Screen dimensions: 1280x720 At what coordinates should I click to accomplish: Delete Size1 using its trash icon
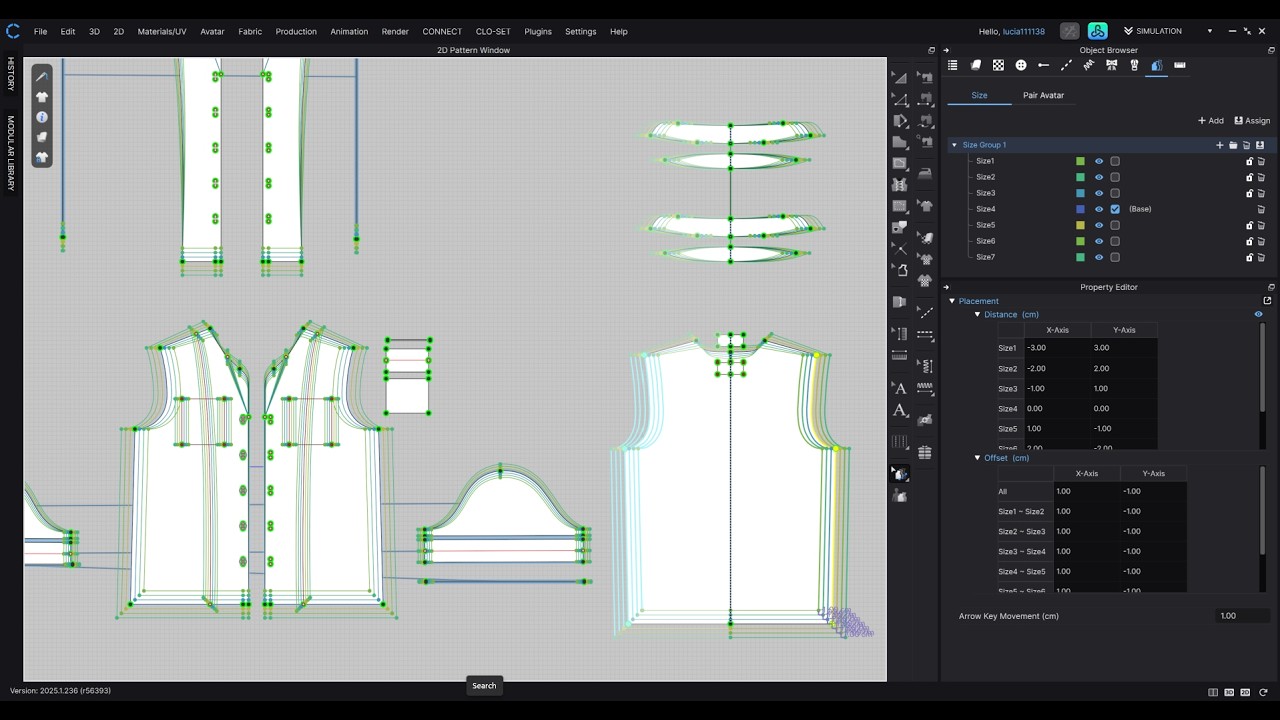click(1261, 161)
